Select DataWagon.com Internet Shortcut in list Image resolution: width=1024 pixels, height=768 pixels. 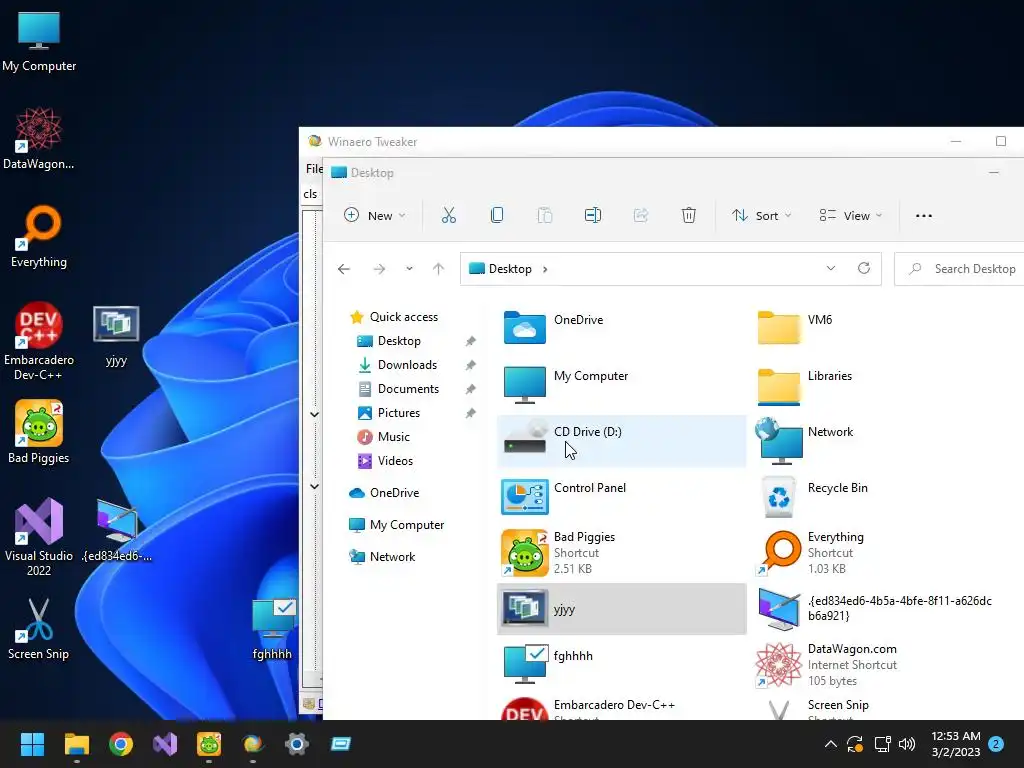[875, 664]
